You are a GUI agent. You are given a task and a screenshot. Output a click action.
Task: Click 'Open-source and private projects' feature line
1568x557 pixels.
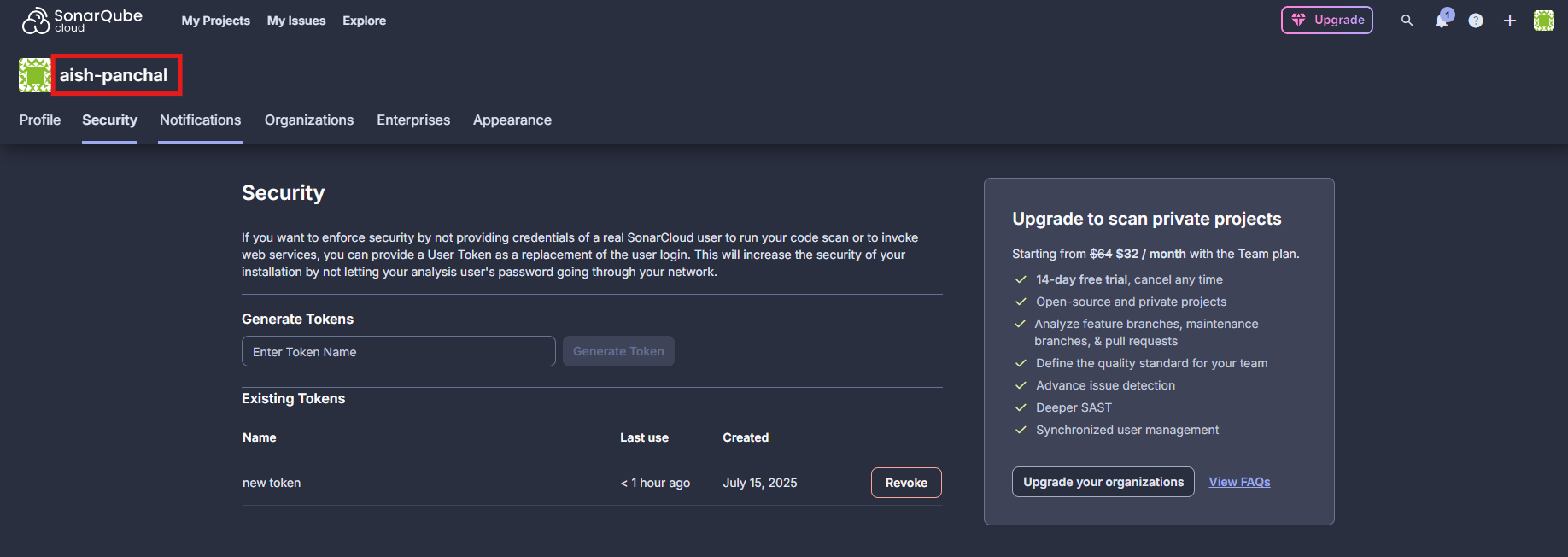tap(1131, 302)
